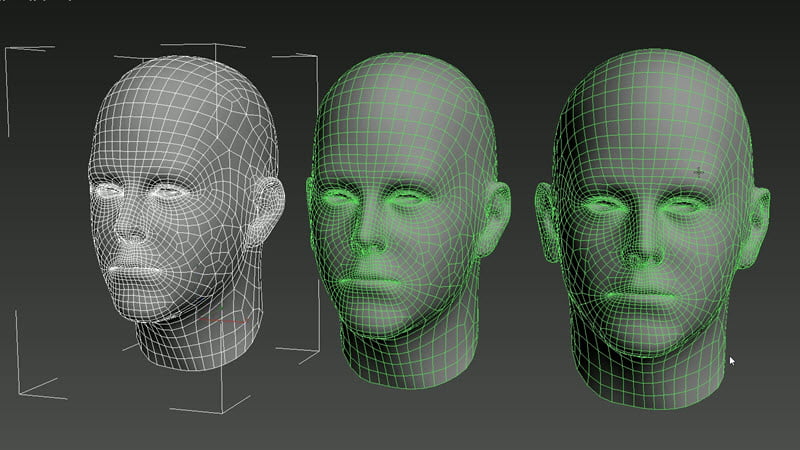Click the small crosshair marker on right forehead

699,172
